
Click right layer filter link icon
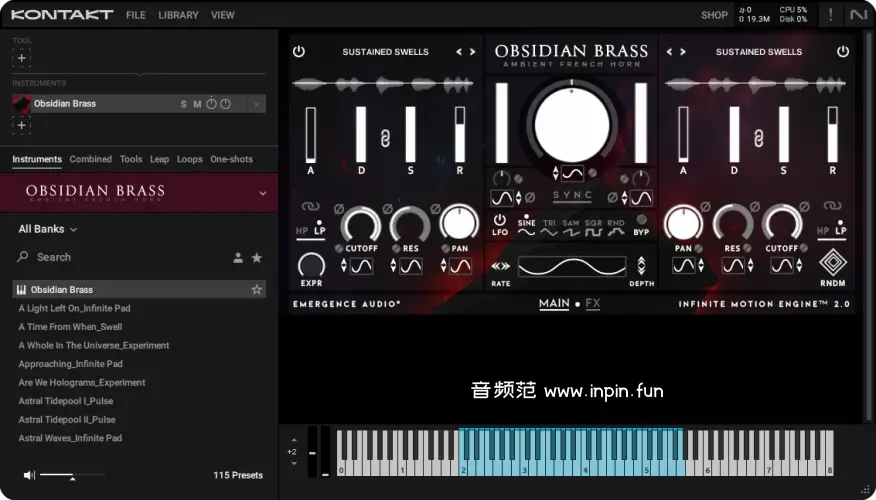(x=832, y=206)
